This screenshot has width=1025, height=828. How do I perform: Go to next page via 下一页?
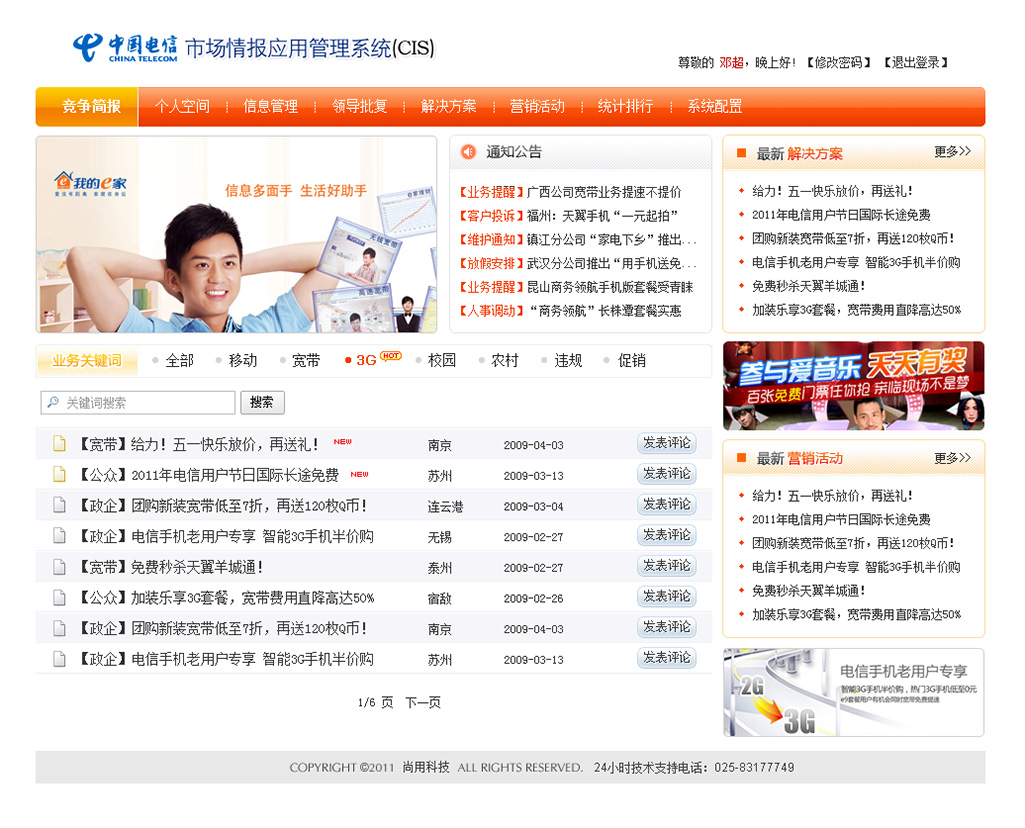tap(422, 703)
